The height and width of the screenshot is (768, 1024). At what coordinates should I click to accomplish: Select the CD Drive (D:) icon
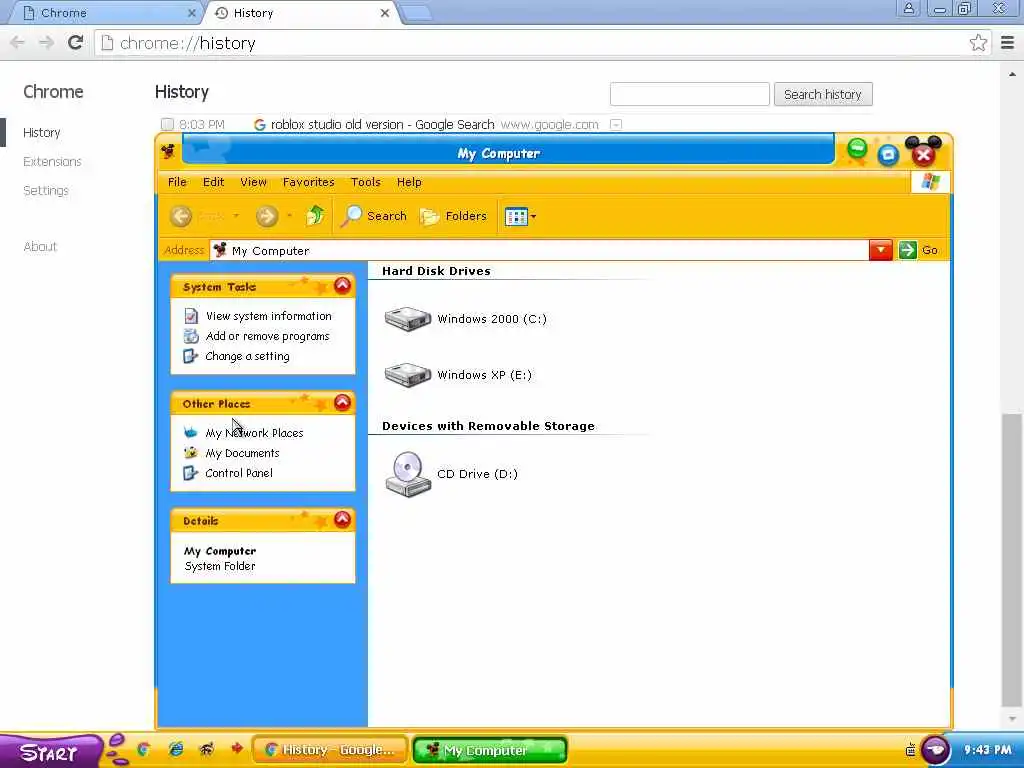[408, 474]
